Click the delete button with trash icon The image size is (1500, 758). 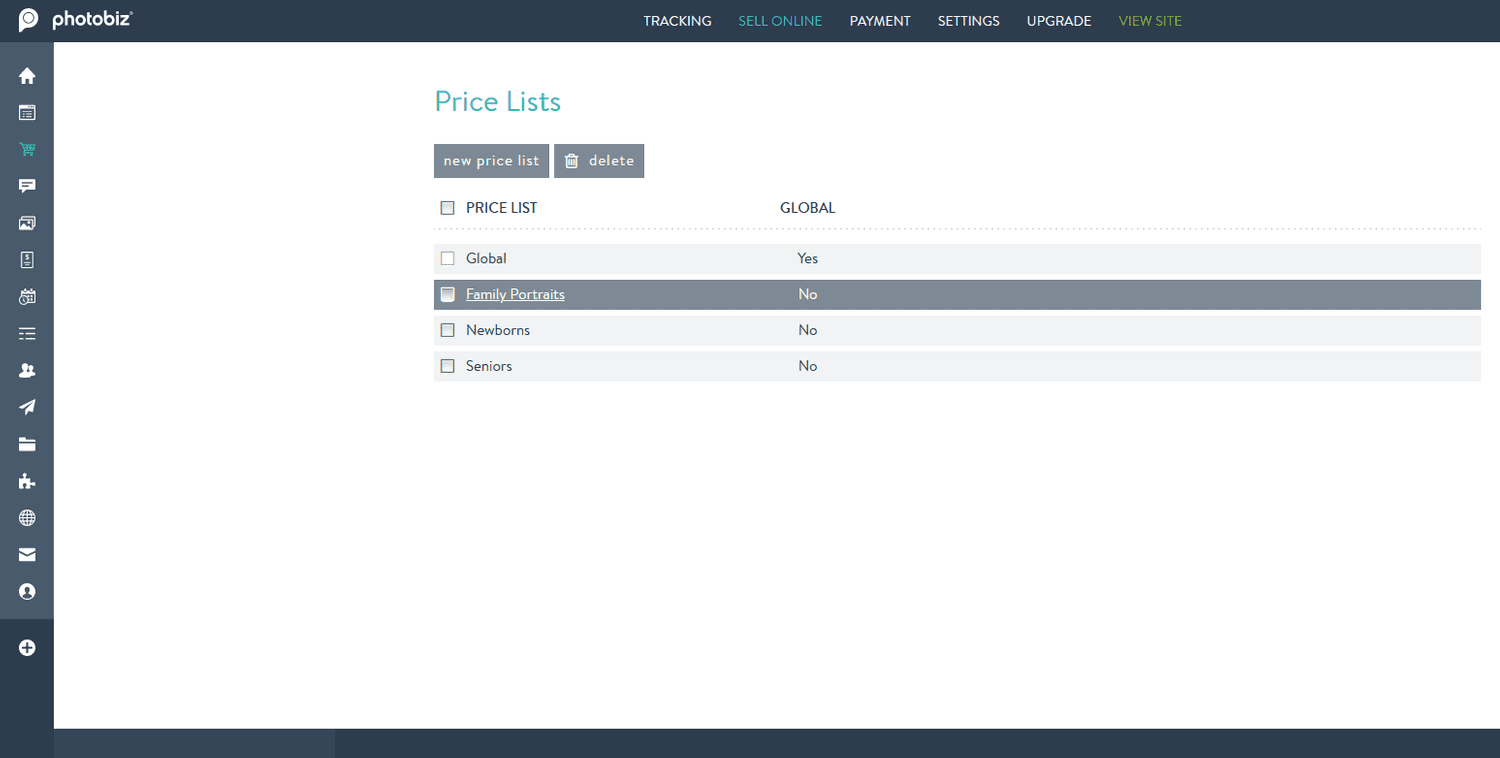[x=599, y=160]
